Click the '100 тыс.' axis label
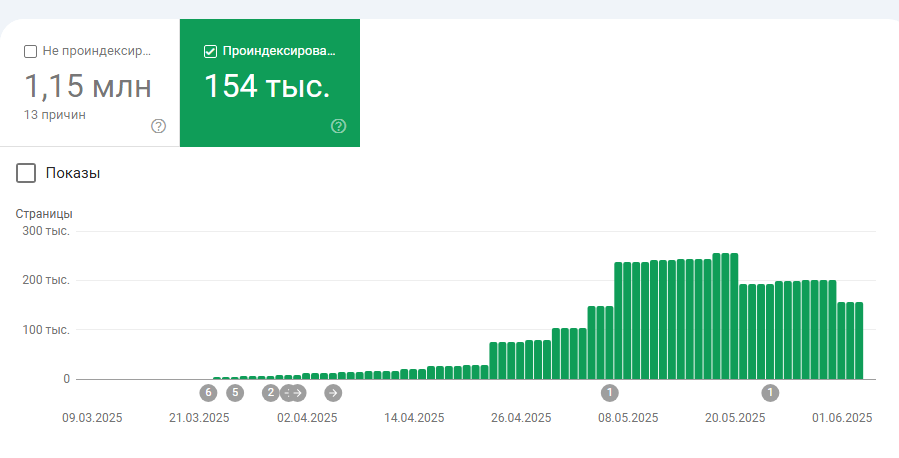This screenshot has width=899, height=458. pyautogui.click(x=46, y=330)
